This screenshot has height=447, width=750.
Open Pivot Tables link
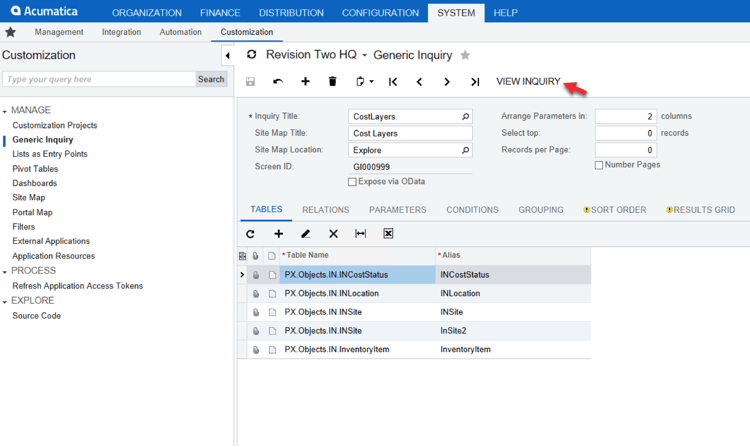coord(35,169)
